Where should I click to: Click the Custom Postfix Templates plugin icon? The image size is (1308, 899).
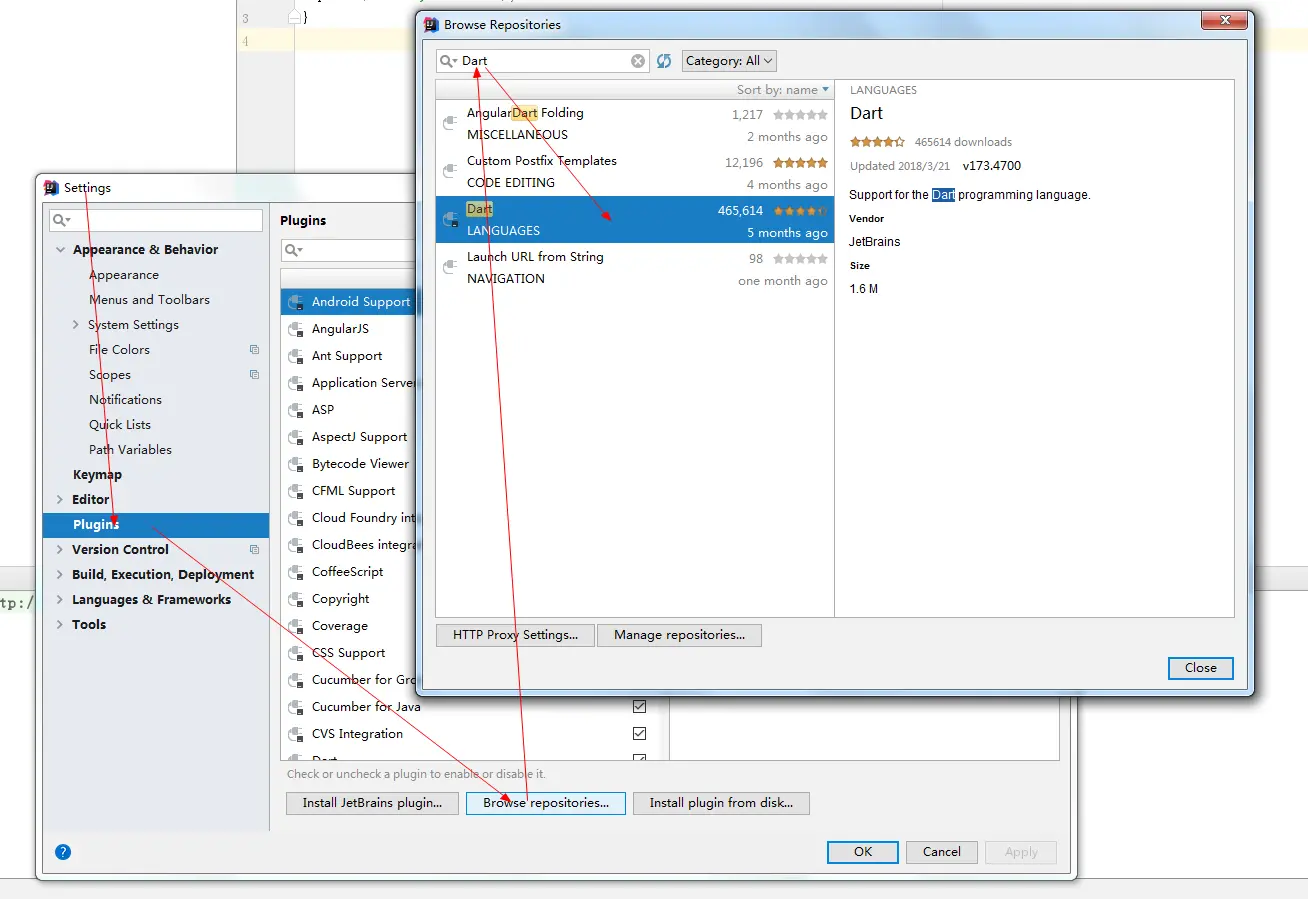[451, 172]
